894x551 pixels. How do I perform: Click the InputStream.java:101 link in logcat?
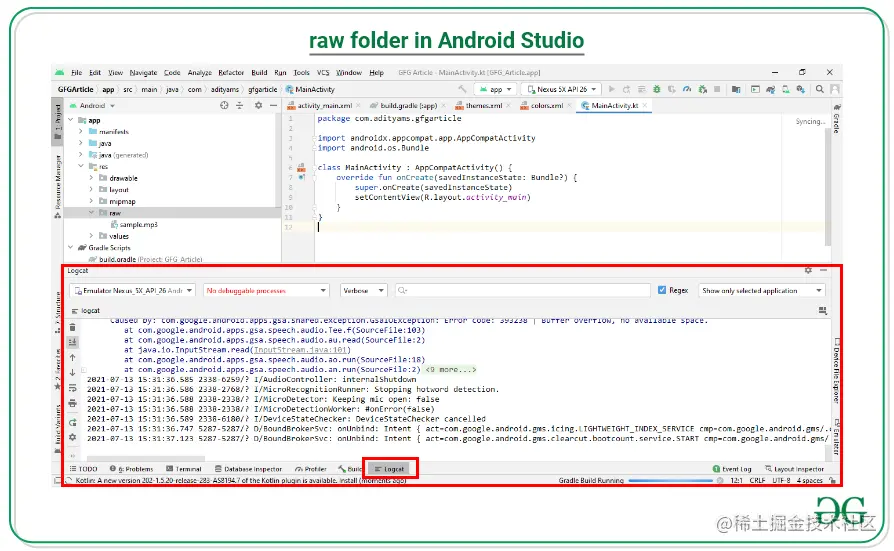302,350
